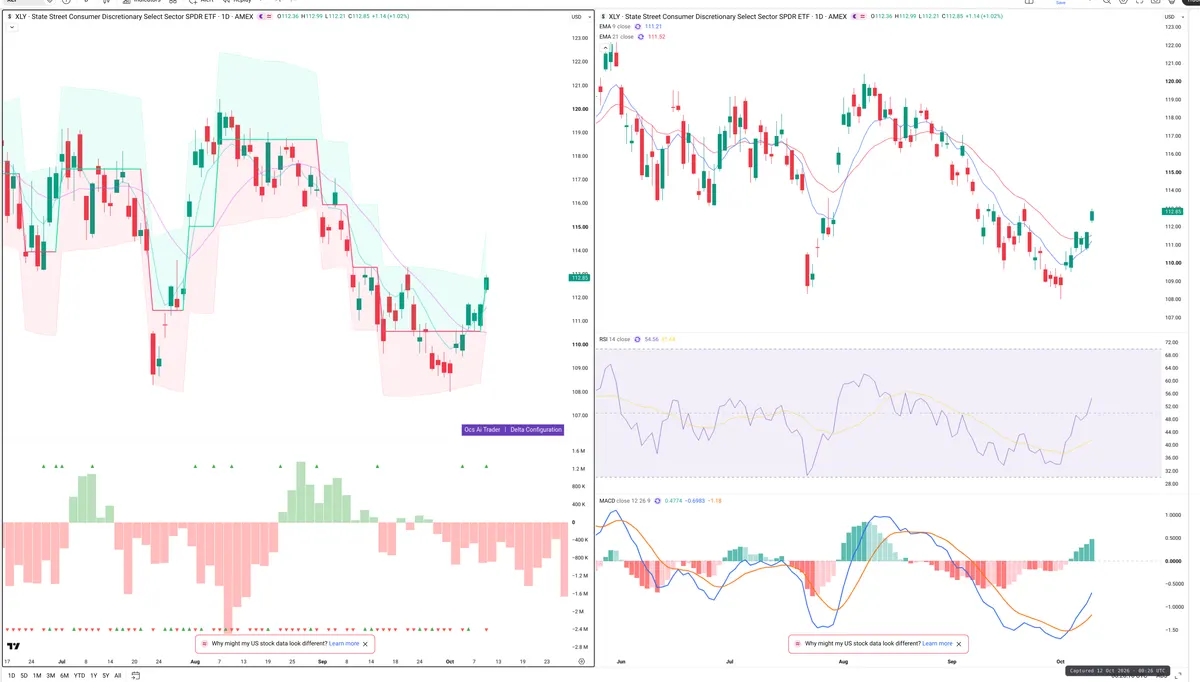Select the All time range
Screen dimensions: 1200x682
118,675
